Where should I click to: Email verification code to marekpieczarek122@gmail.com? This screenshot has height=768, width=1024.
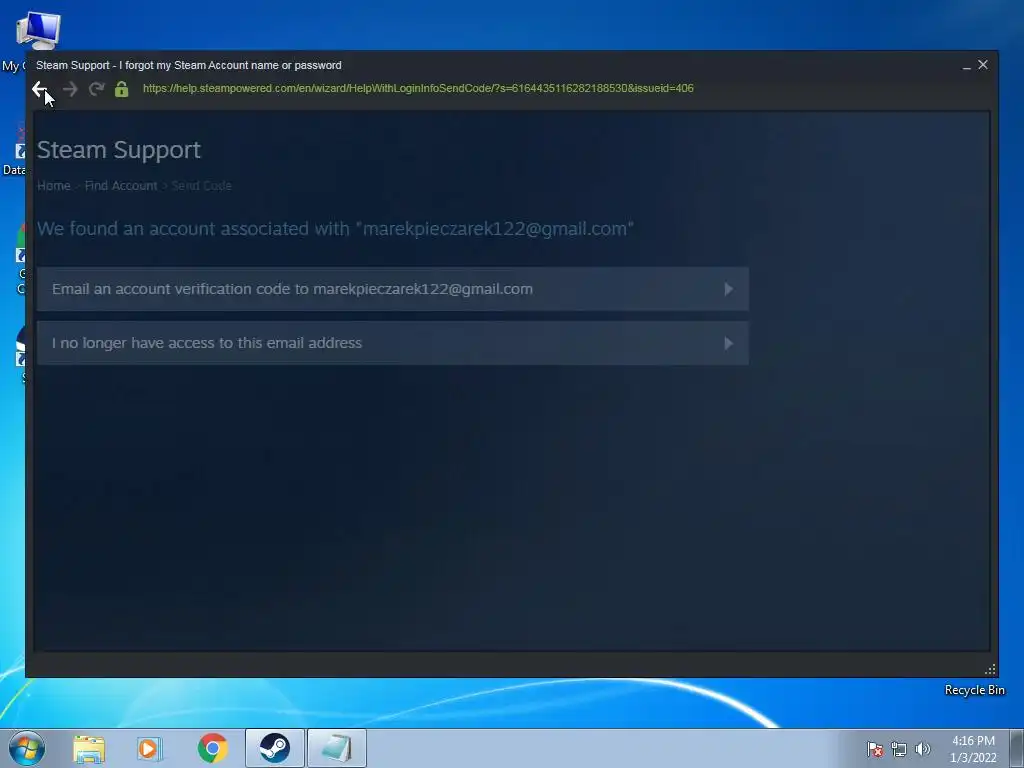pos(392,289)
